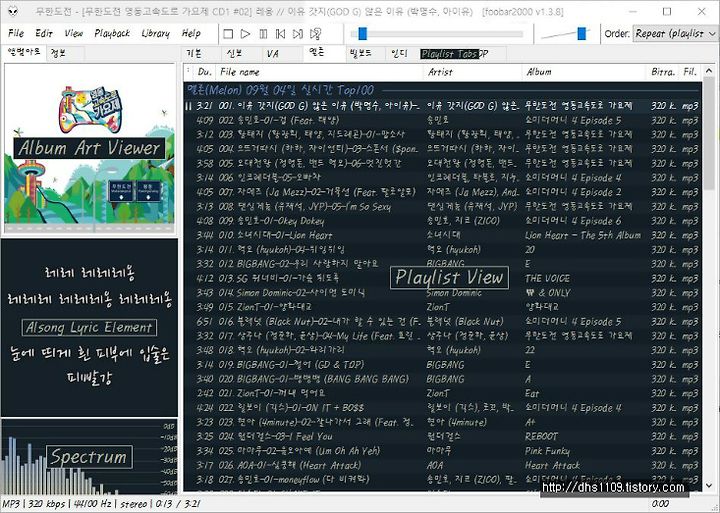Image resolution: width=720 pixels, height=513 pixels.
Task: Pause the current track
Action: [x=263, y=34]
